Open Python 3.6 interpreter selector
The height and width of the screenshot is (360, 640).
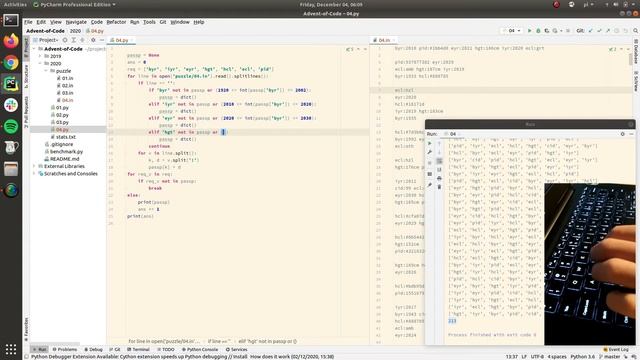coord(582,357)
